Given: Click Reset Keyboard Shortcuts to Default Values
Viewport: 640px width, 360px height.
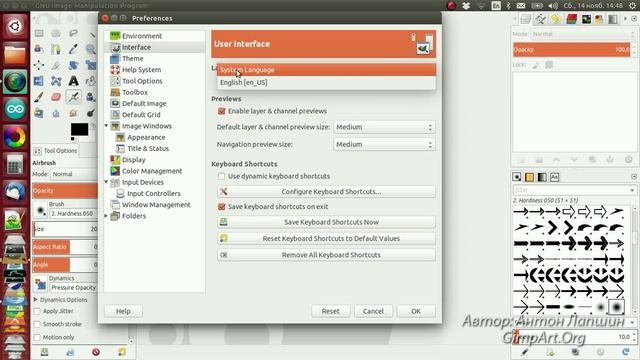Looking at the screenshot, I should (x=327, y=238).
